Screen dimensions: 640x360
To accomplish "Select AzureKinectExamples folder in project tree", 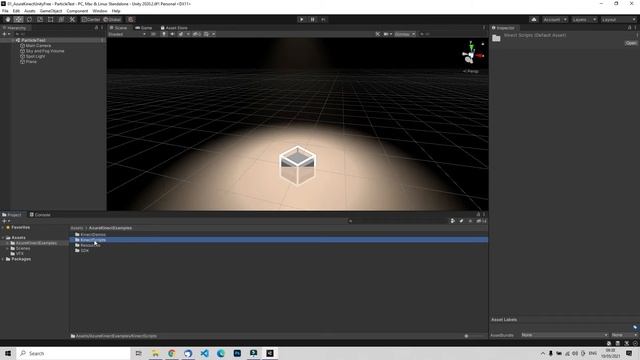I will pos(36,243).
